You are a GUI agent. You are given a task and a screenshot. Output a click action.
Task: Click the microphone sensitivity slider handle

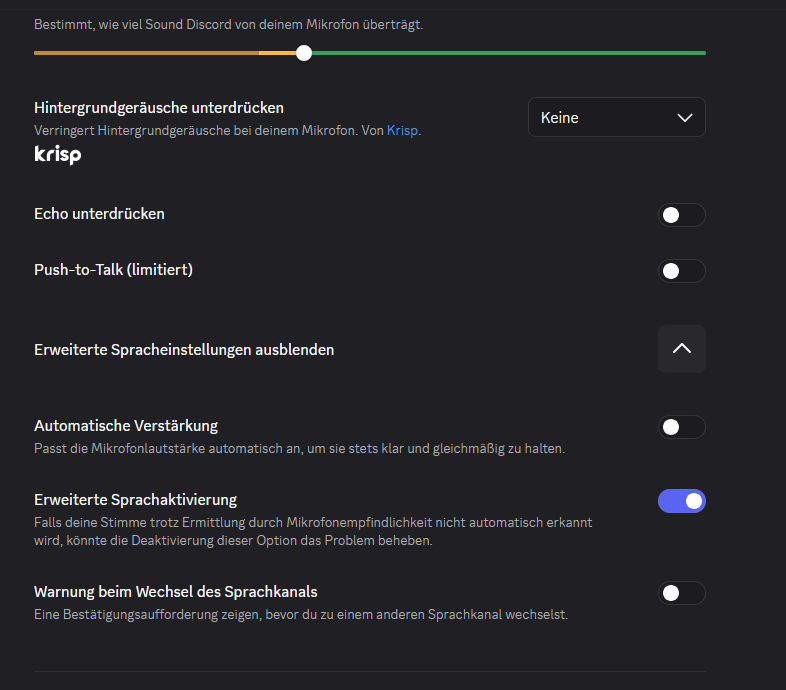coord(304,53)
